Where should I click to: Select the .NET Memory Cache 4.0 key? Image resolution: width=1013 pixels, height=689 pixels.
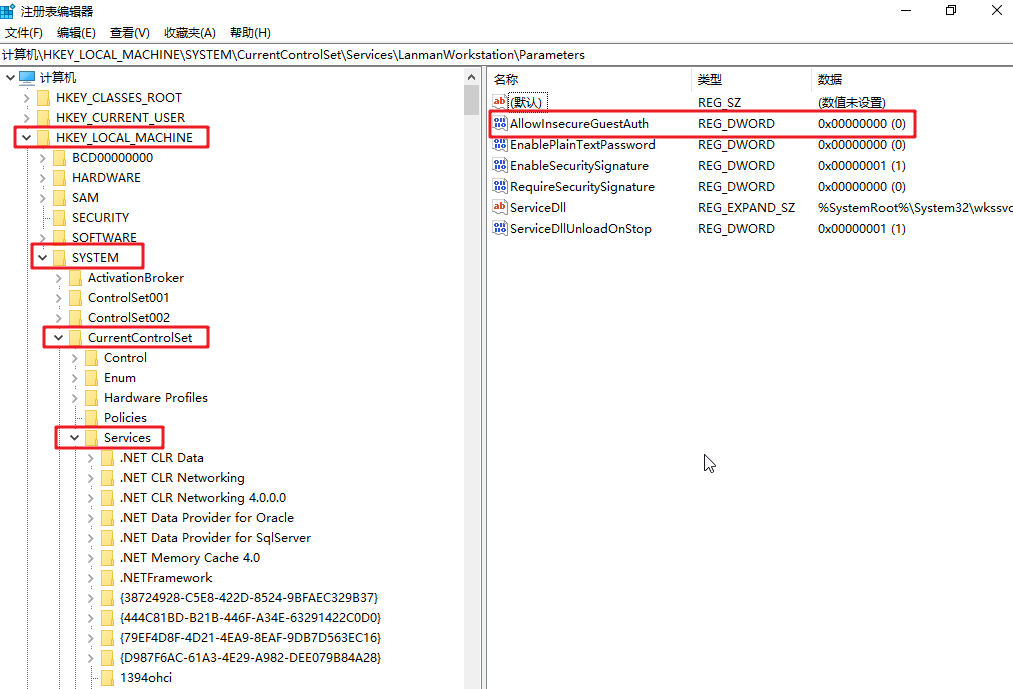190,558
